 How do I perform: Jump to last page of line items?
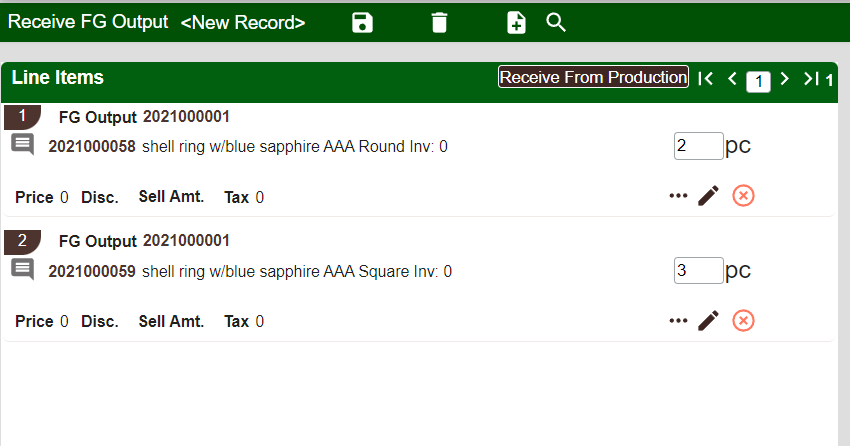811,79
